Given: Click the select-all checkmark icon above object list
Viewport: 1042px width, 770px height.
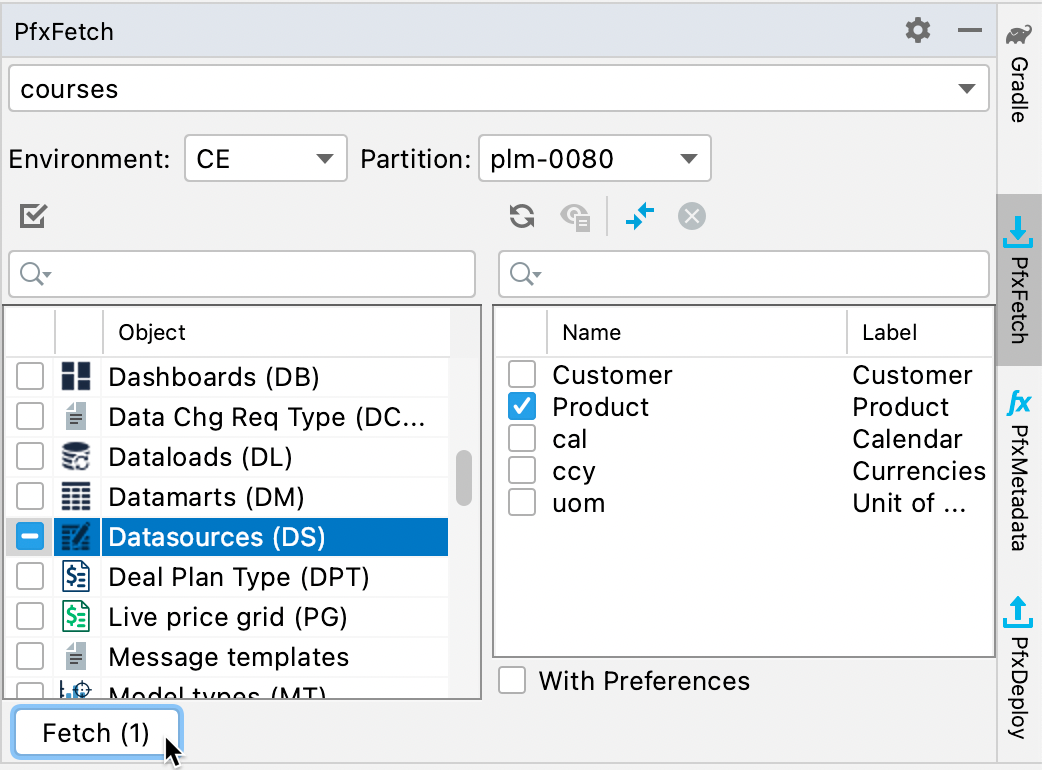Looking at the screenshot, I should [32, 215].
